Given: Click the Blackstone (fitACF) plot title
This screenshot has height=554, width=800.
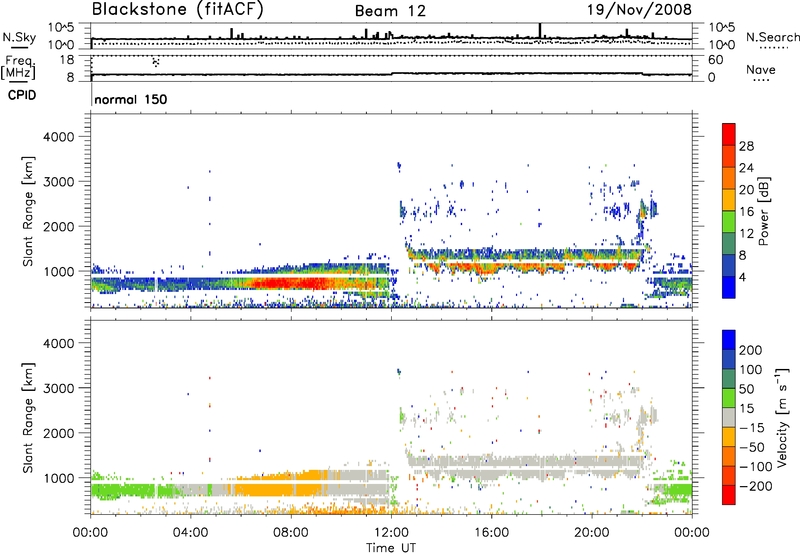Looking at the screenshot, I should [x=178, y=9].
